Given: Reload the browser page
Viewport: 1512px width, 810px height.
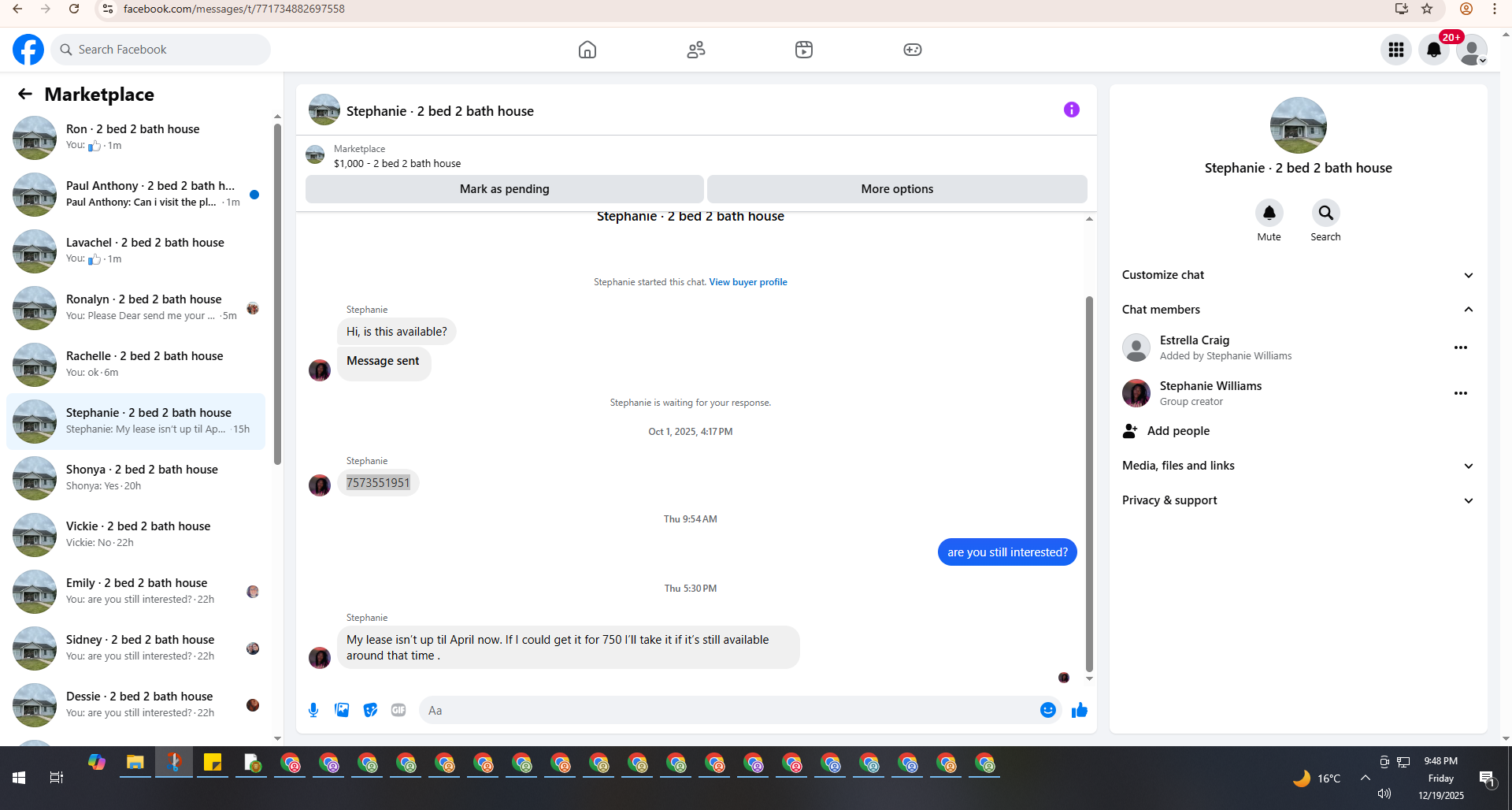Looking at the screenshot, I should pyautogui.click(x=74, y=9).
